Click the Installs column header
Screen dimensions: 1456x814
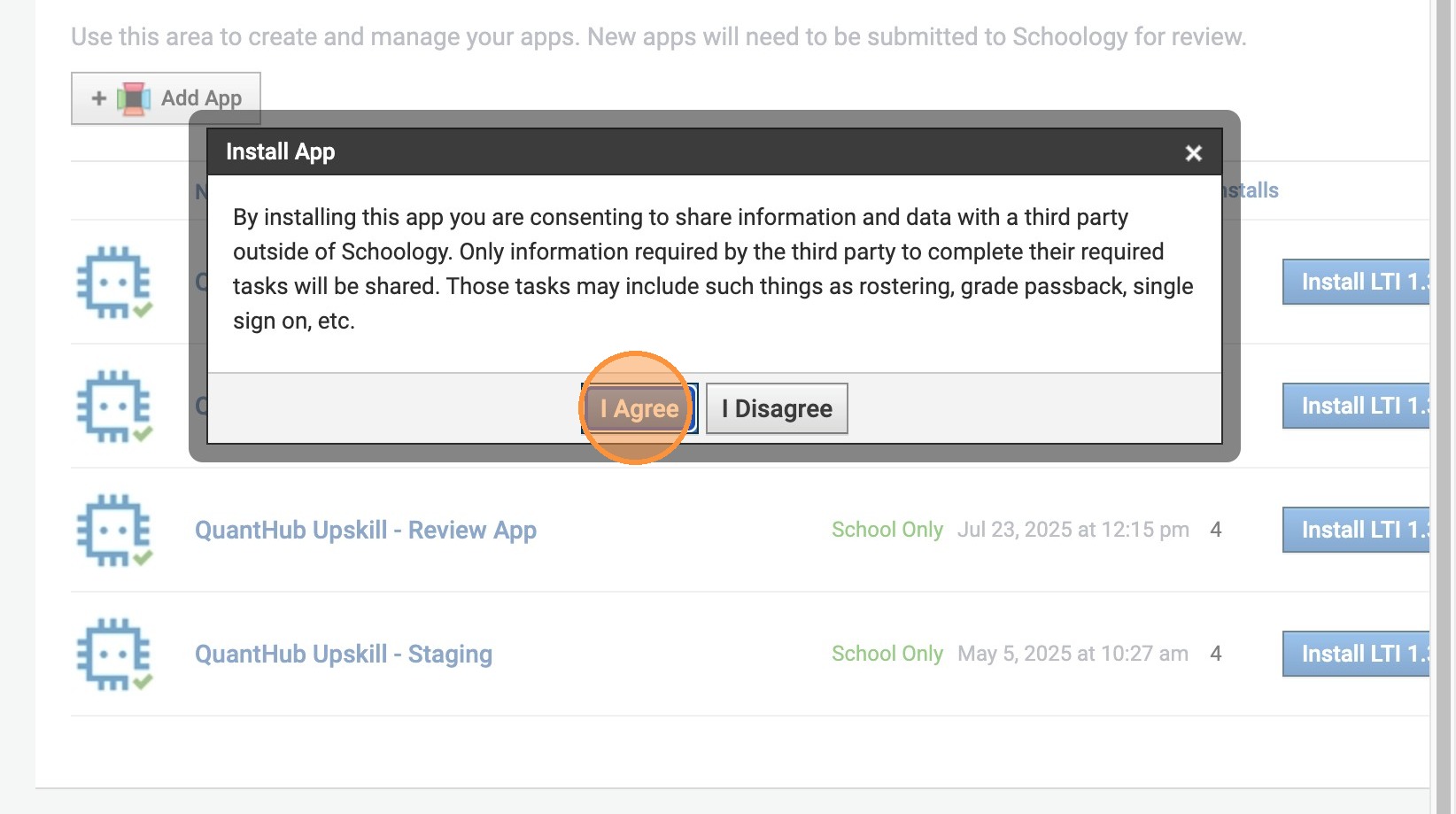click(1253, 190)
